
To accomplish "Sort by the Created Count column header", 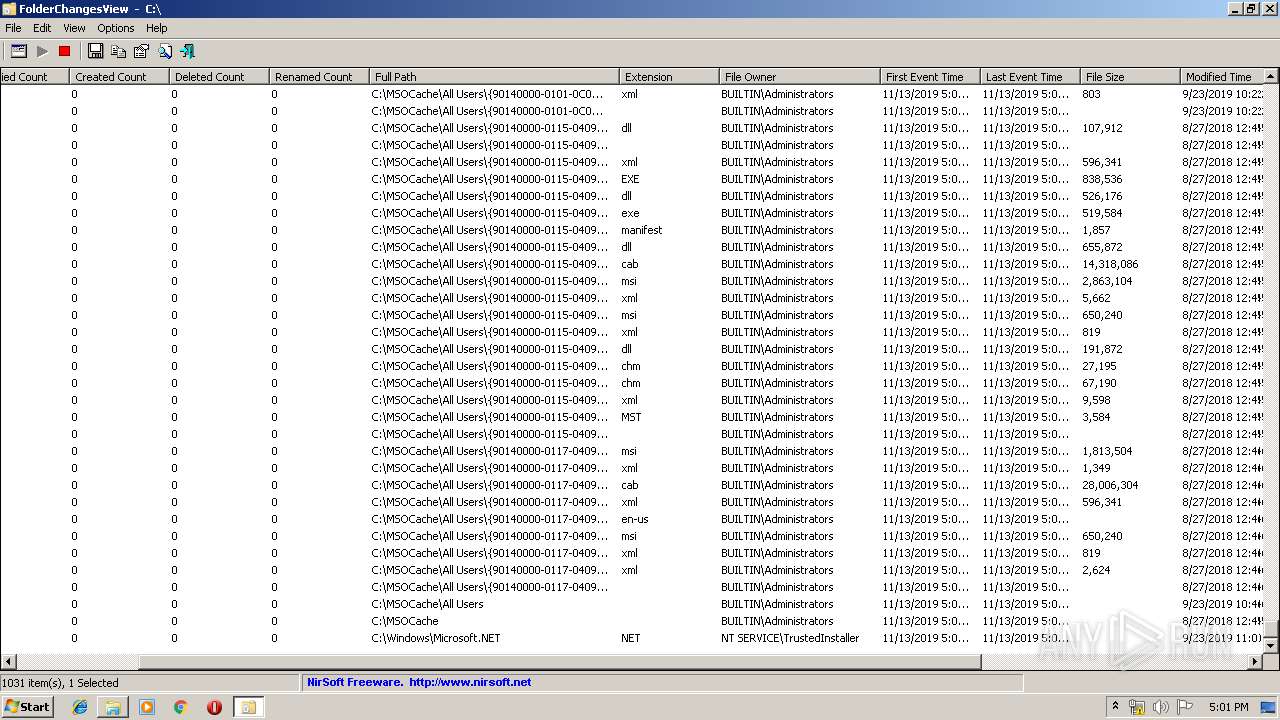I will click(x=119, y=76).
